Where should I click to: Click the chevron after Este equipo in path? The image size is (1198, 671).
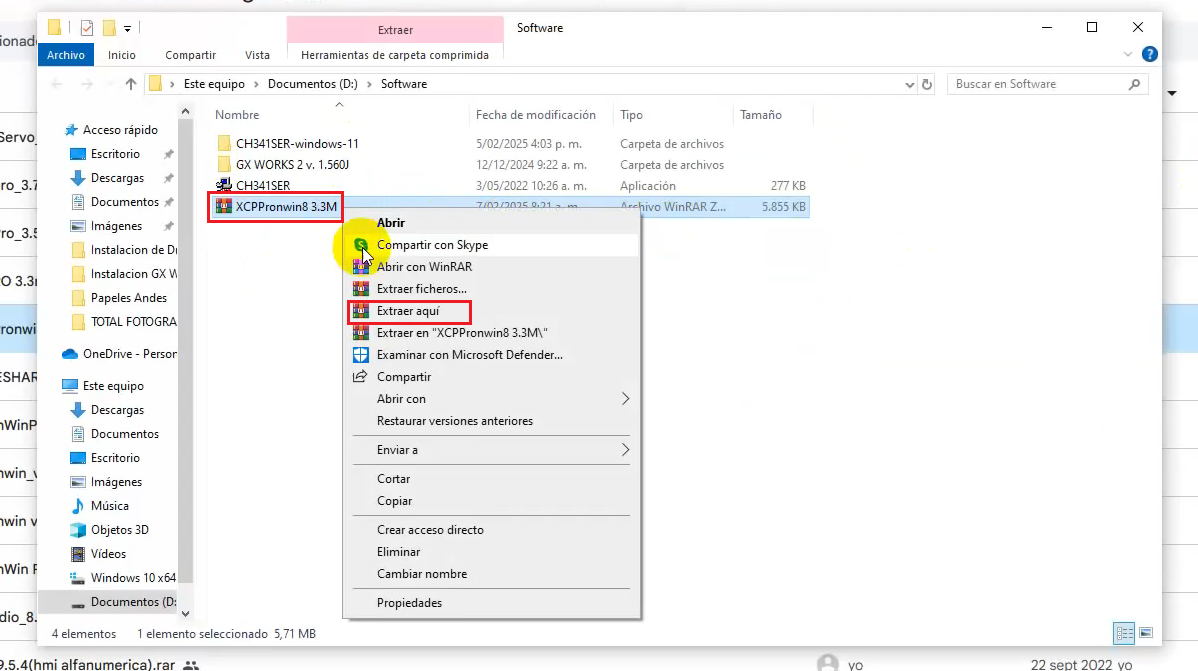click(x=257, y=84)
